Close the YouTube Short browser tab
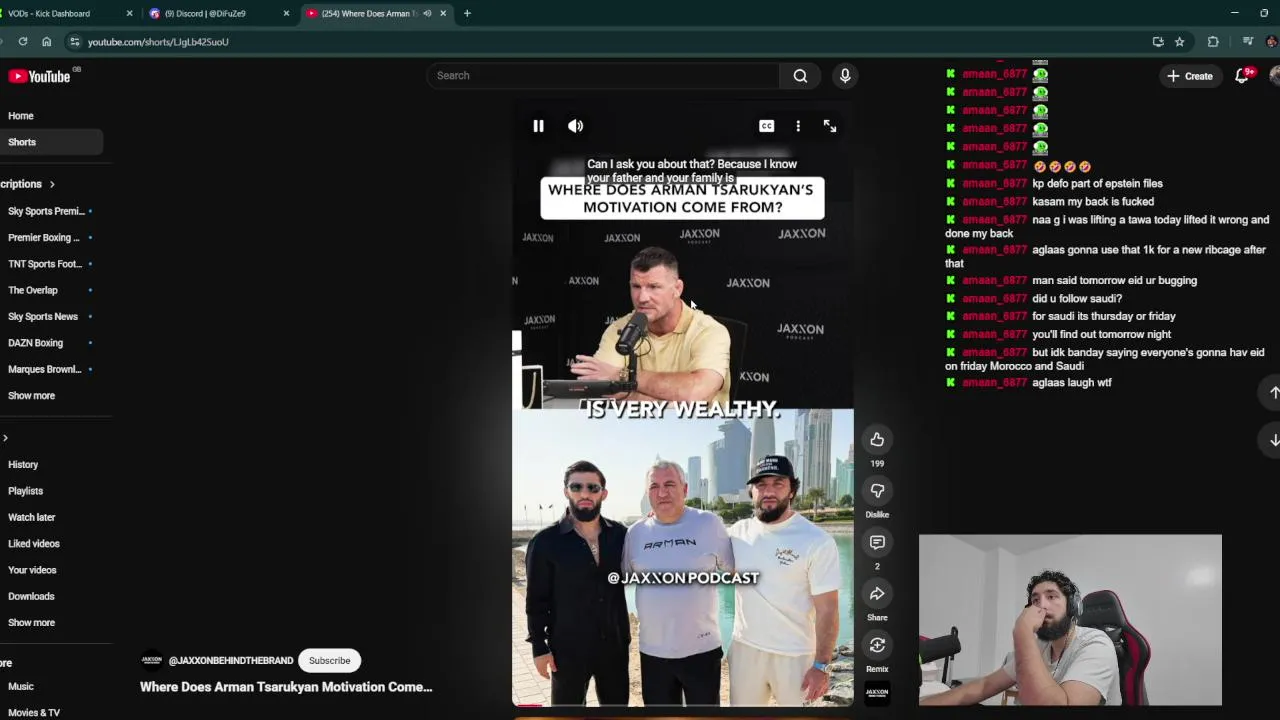This screenshot has width=1280, height=720. point(443,14)
